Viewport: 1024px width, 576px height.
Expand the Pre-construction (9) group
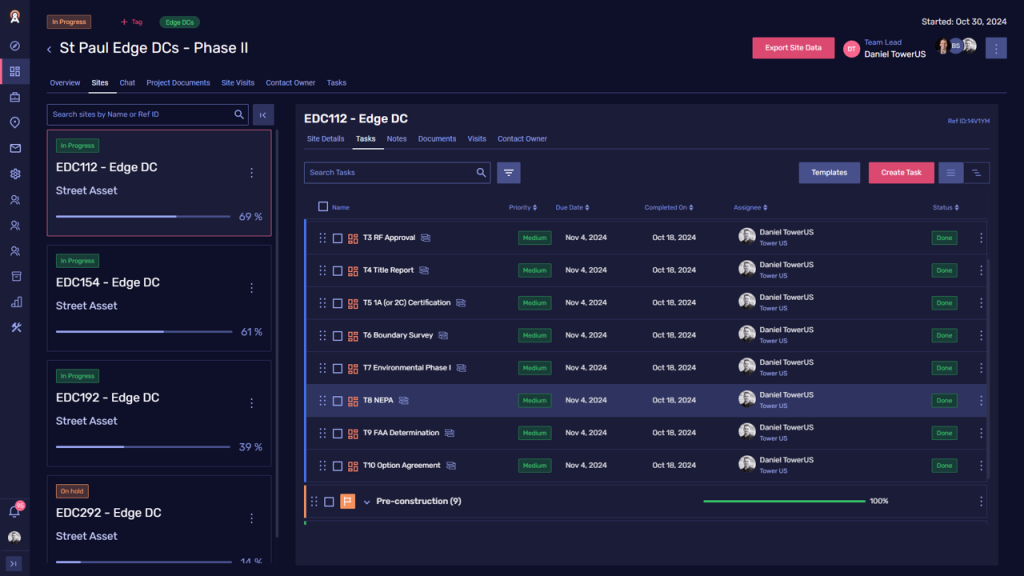pos(367,502)
